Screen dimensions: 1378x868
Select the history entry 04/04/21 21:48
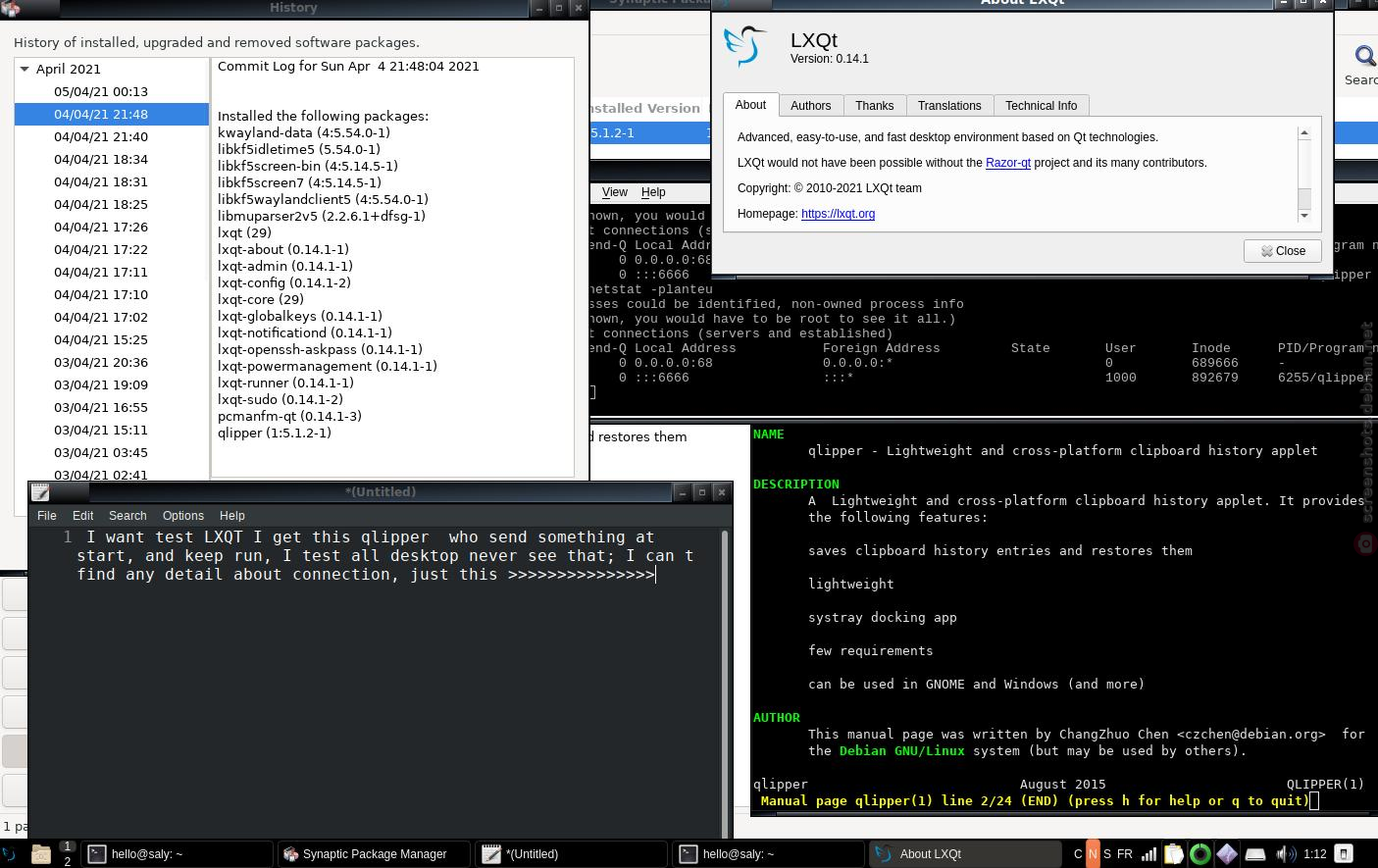[x=112, y=114]
